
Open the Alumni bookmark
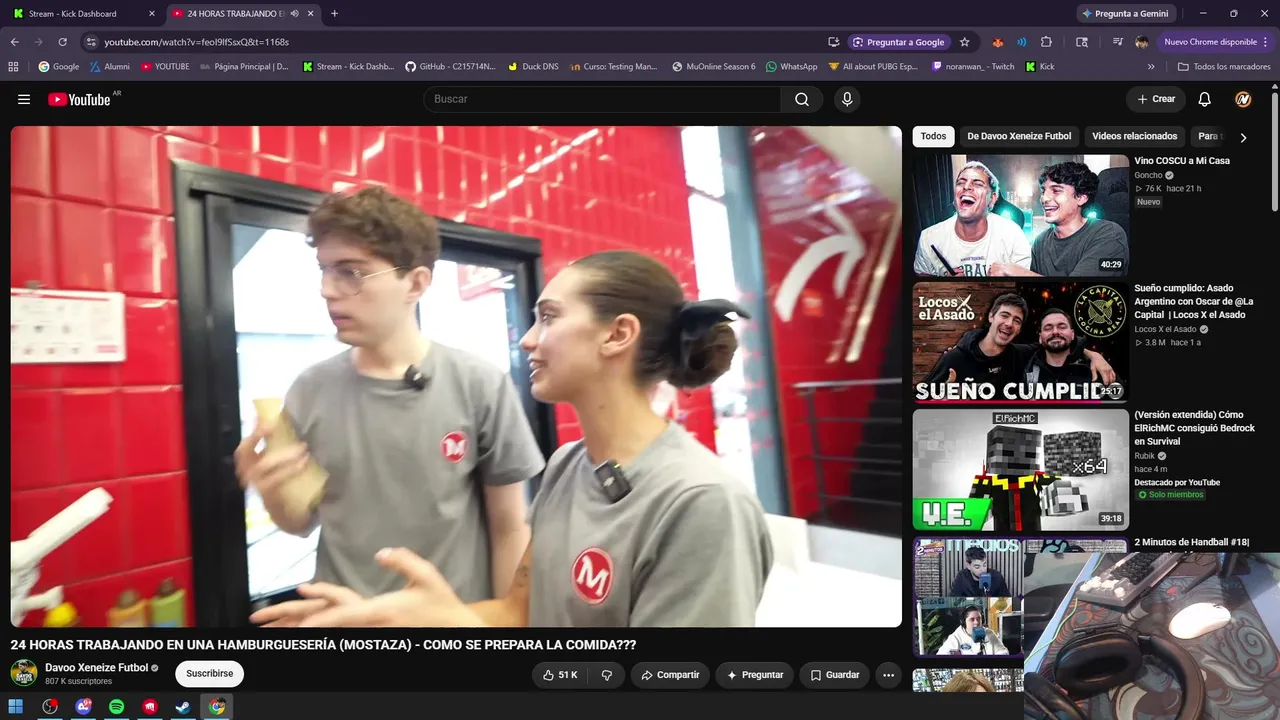pyautogui.click(x=109, y=67)
